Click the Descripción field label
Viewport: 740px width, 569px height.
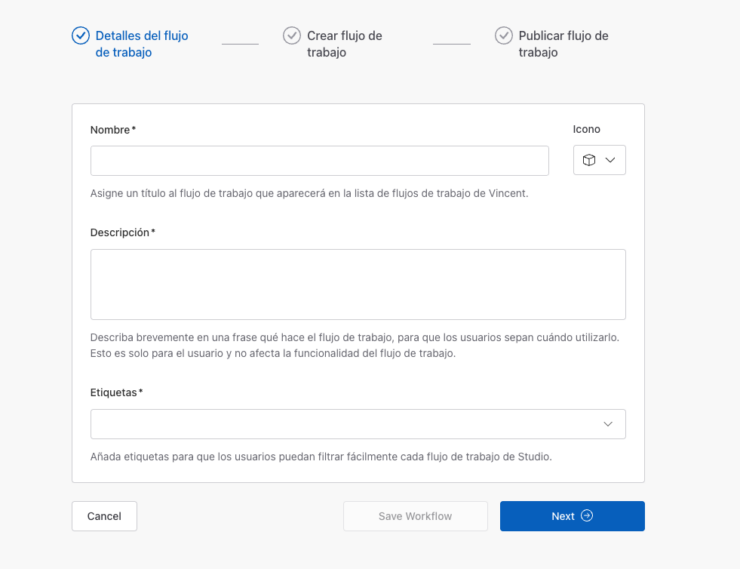[120, 233]
